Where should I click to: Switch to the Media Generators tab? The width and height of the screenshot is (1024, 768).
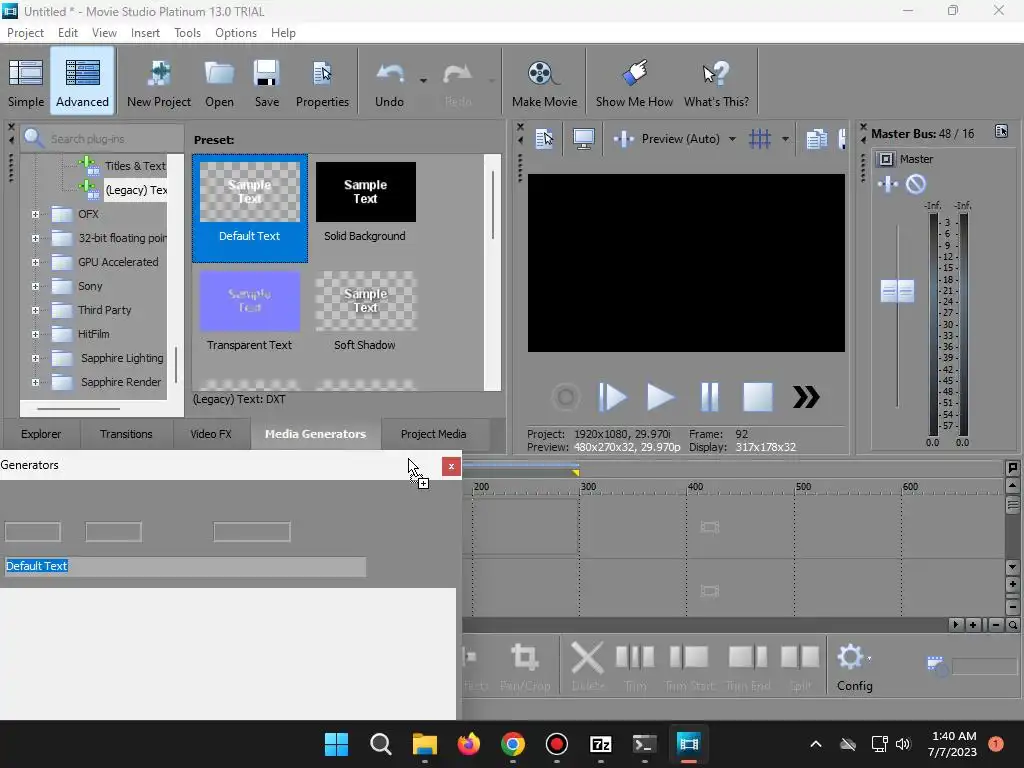(315, 434)
